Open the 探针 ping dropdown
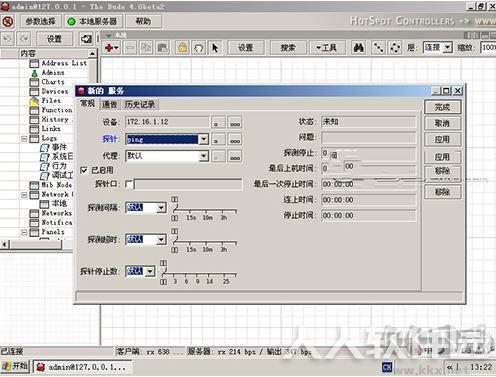This screenshot has height=377, width=496. tap(204, 139)
